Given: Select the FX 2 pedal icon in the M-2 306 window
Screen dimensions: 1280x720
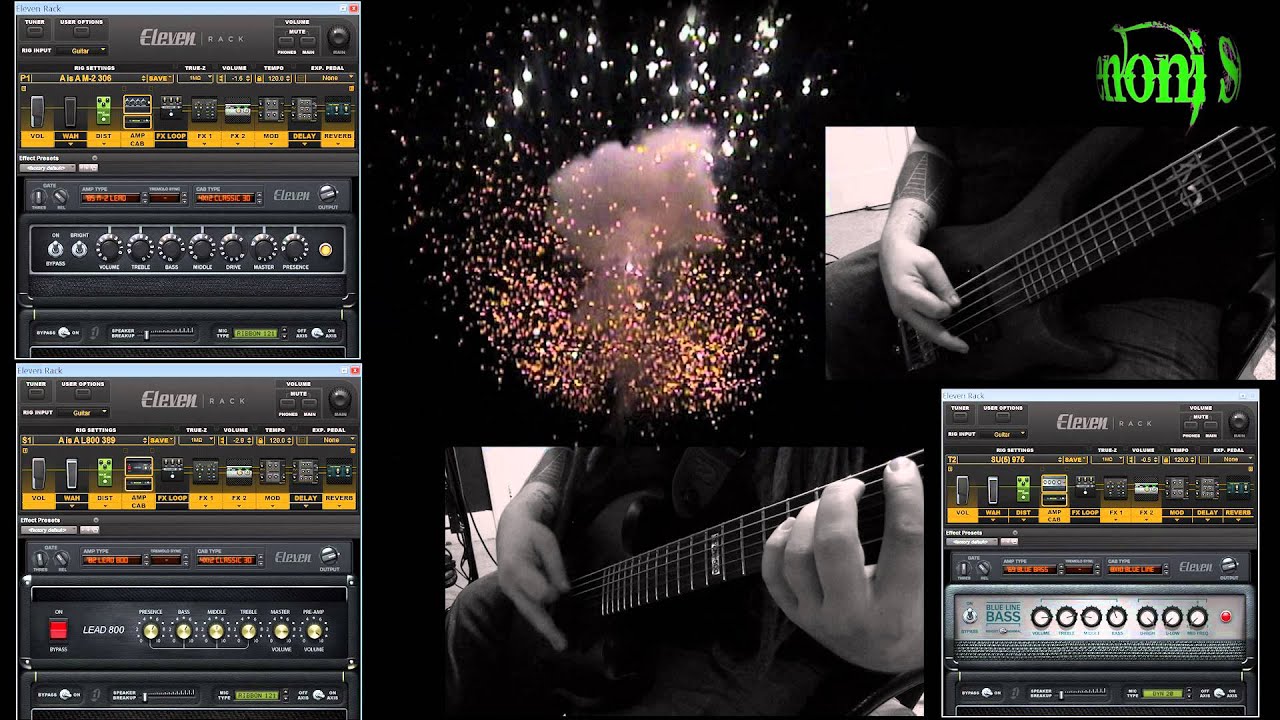Looking at the screenshot, I should [x=238, y=110].
